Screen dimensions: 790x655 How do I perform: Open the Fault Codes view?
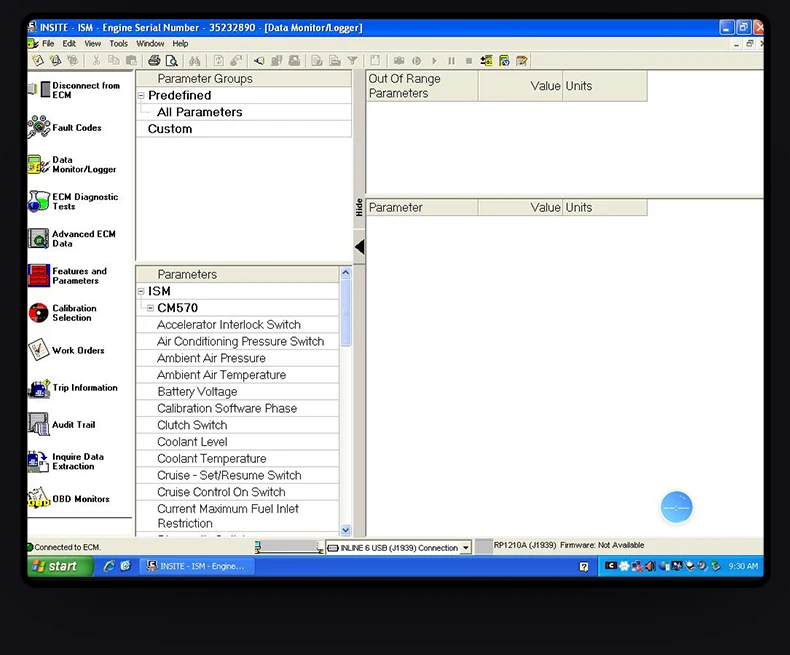point(65,127)
